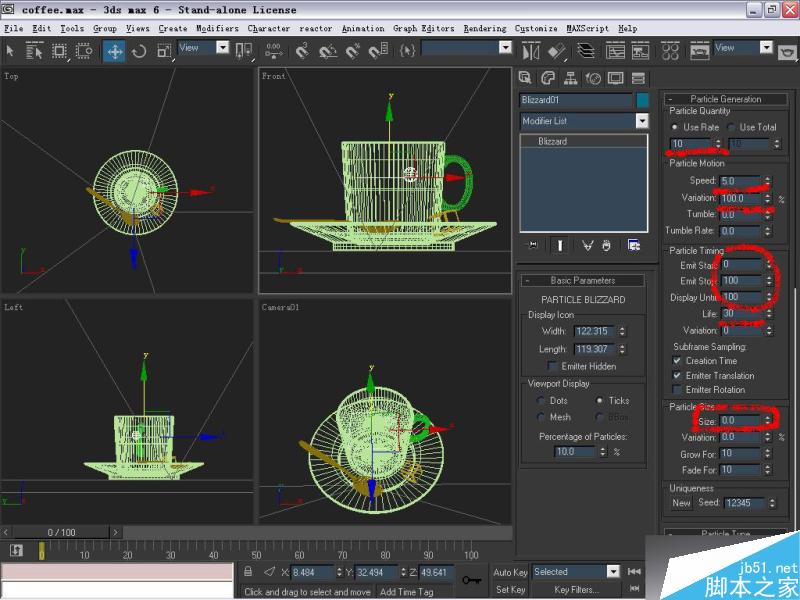This screenshot has width=800, height=600.
Task: Click the Blizzard01 object color swatch
Action: (643, 100)
